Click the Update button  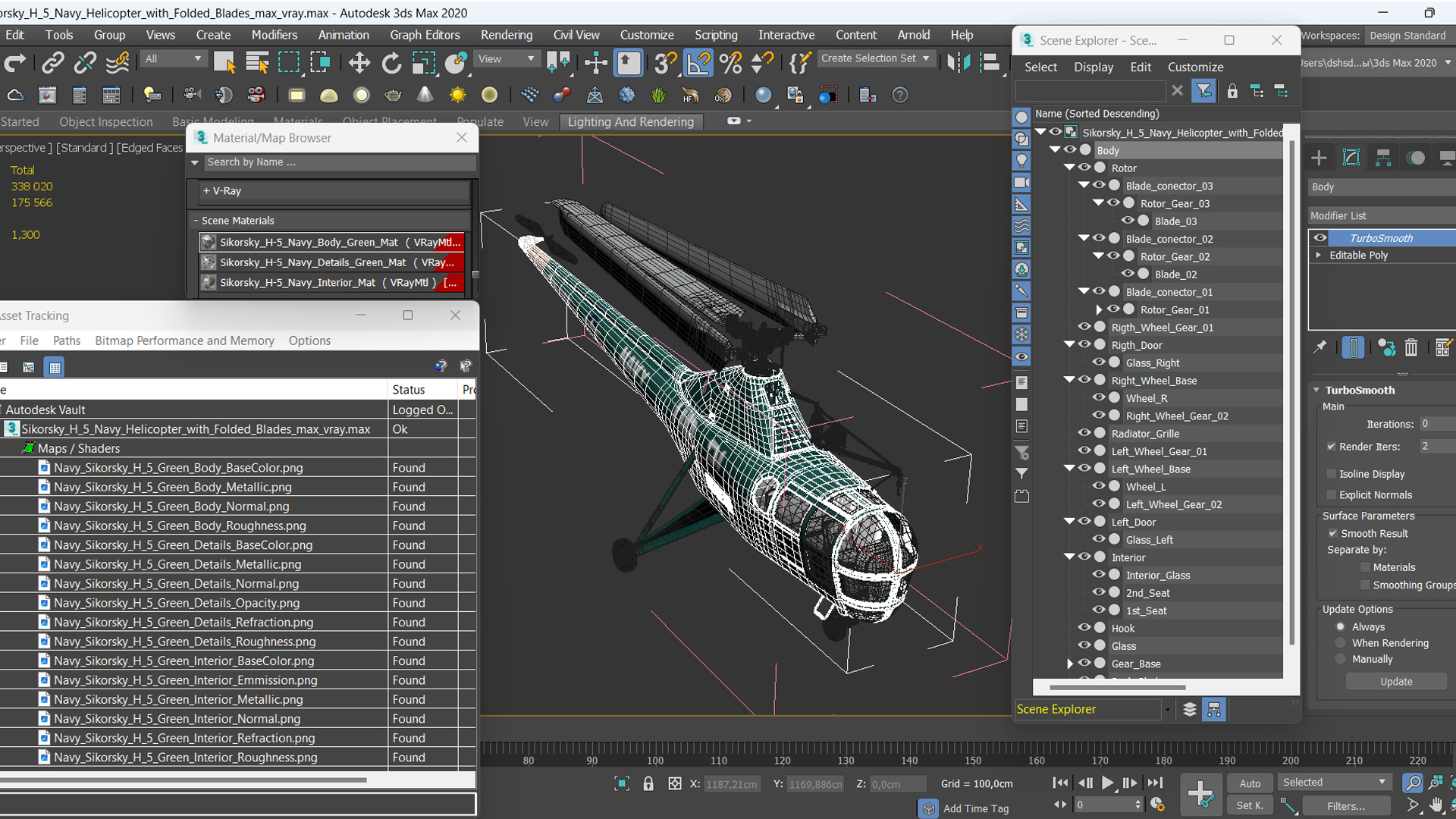[1396, 682]
